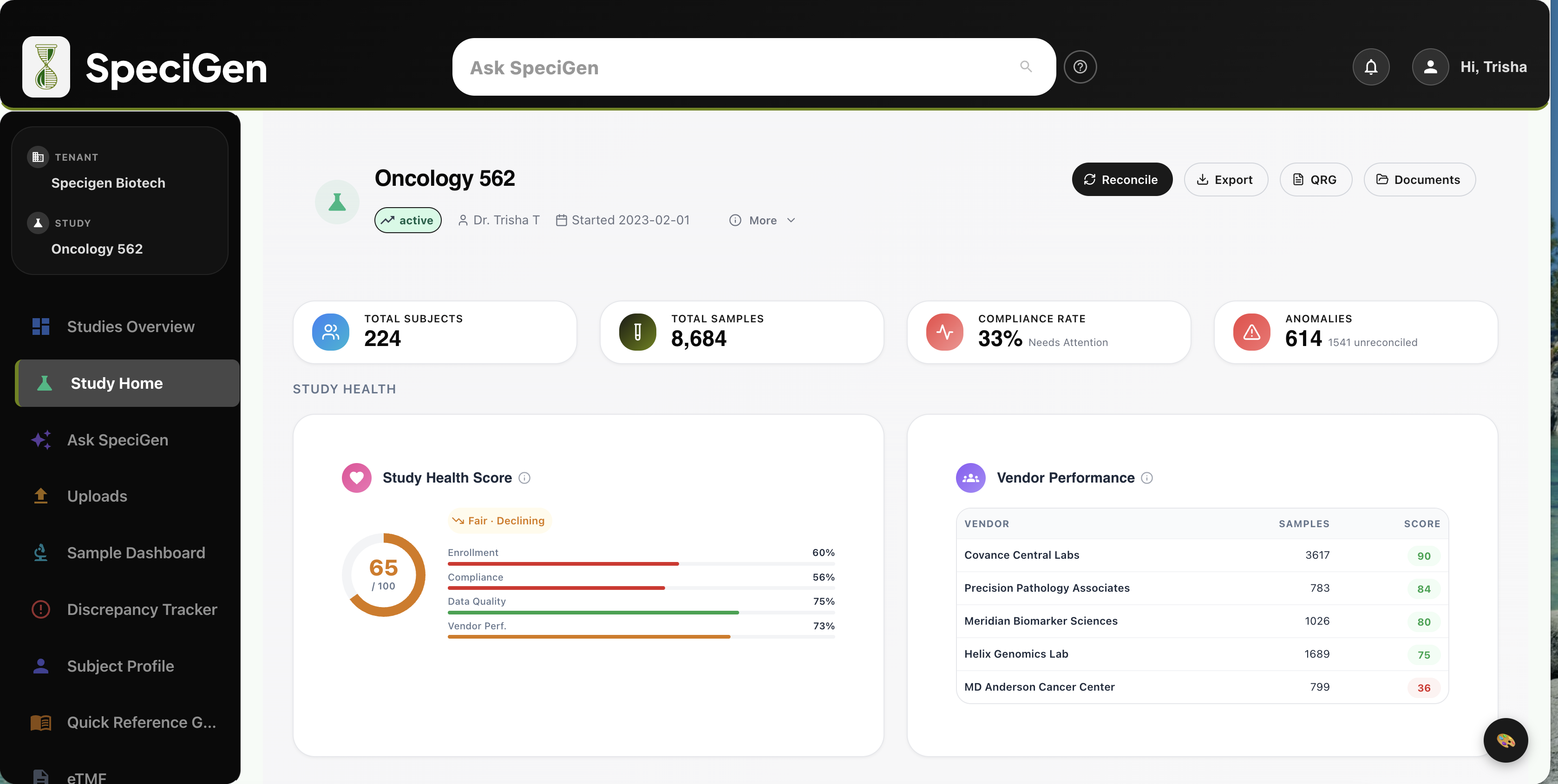The width and height of the screenshot is (1558, 784).
Task: Click the help question mark icon
Action: (1080, 66)
